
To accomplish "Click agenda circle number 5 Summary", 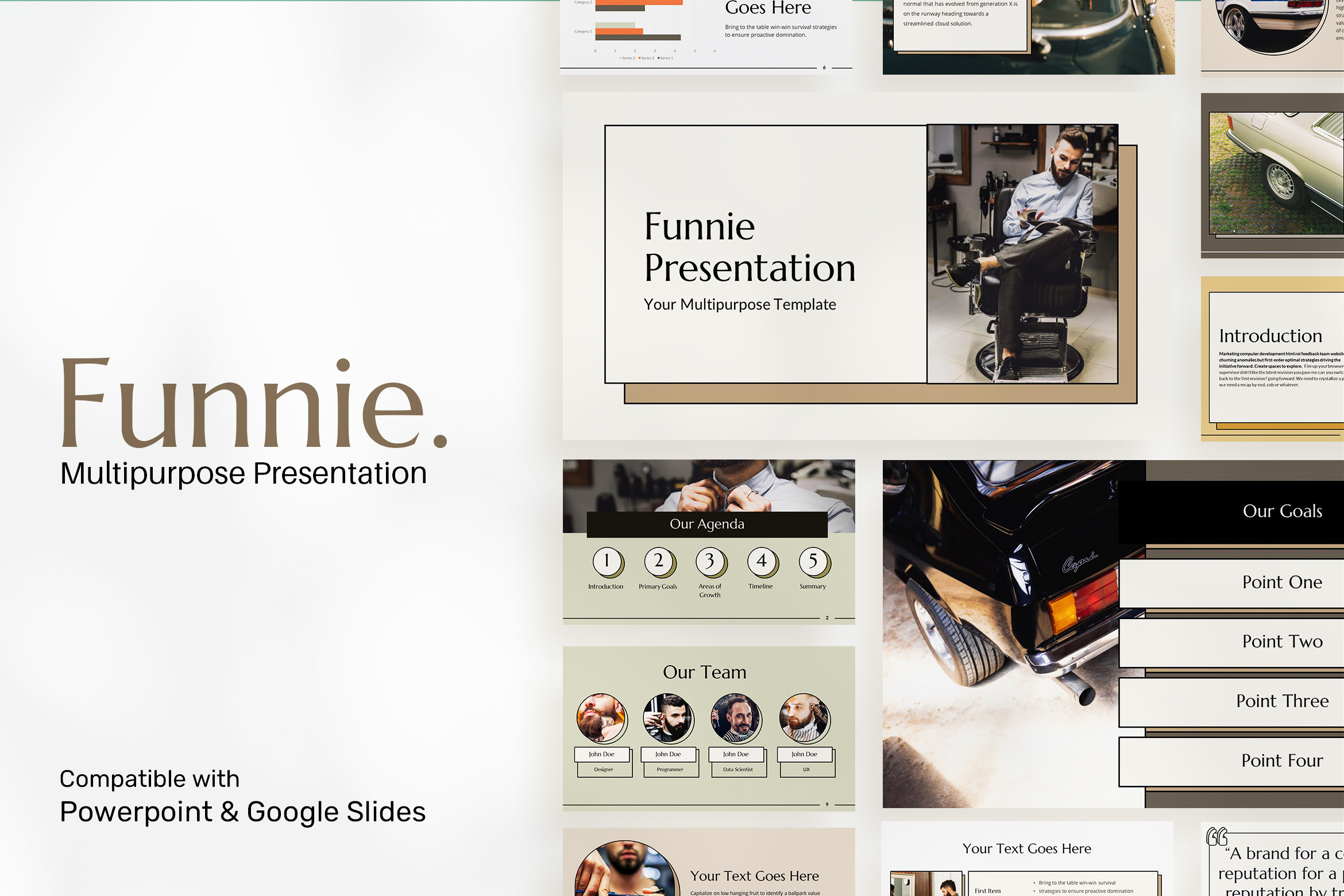I will coord(813,561).
